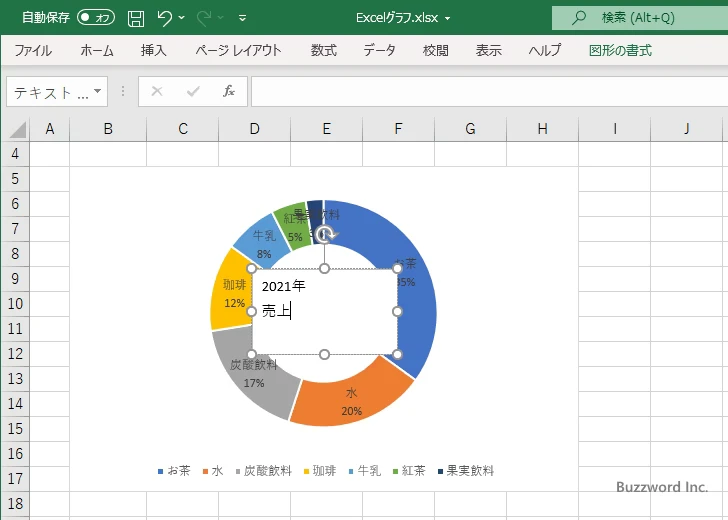Select row 4 header
Viewport: 728px width, 520px height.
point(15,154)
